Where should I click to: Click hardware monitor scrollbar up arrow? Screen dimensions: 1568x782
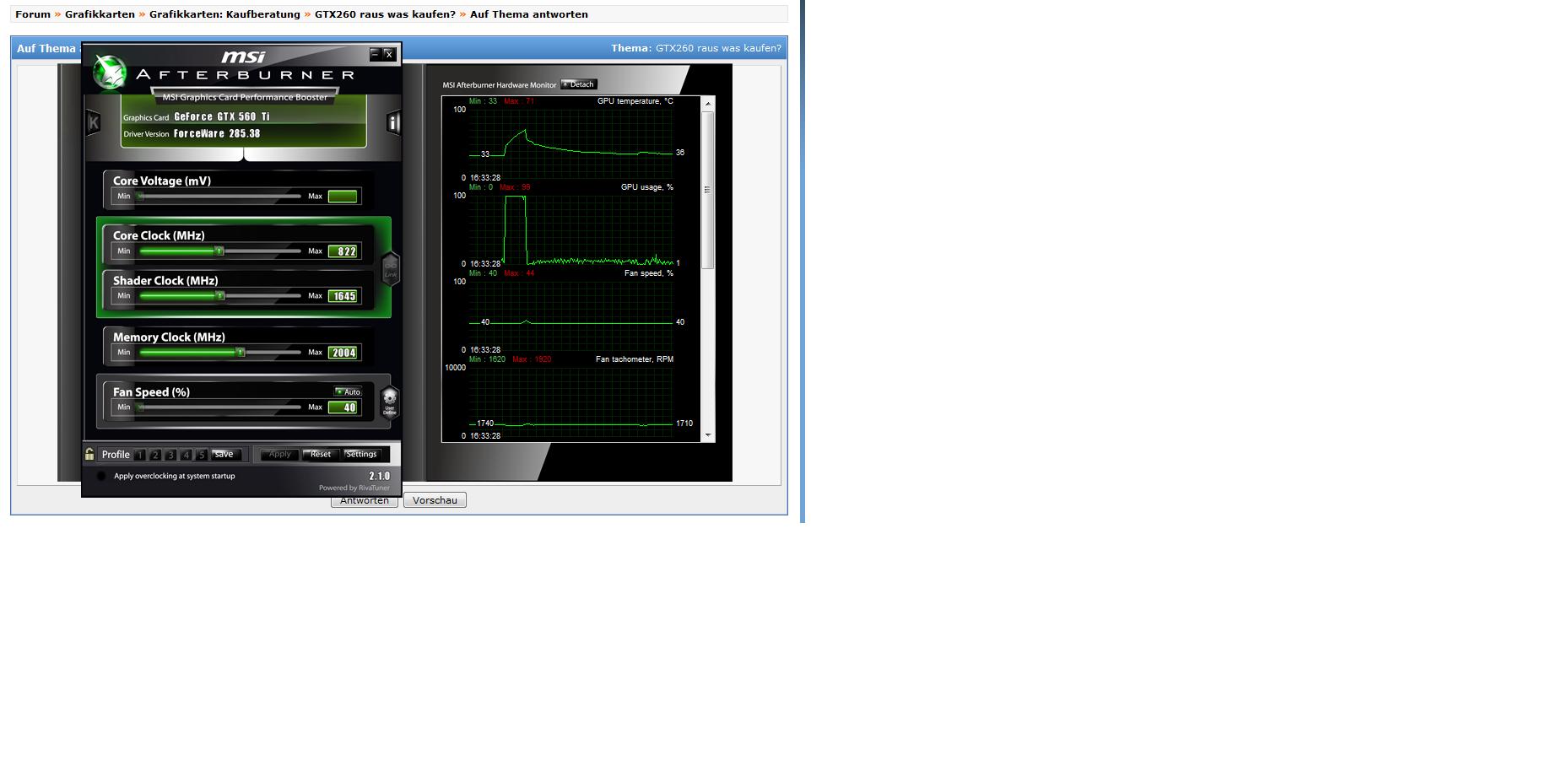pyautogui.click(x=708, y=103)
